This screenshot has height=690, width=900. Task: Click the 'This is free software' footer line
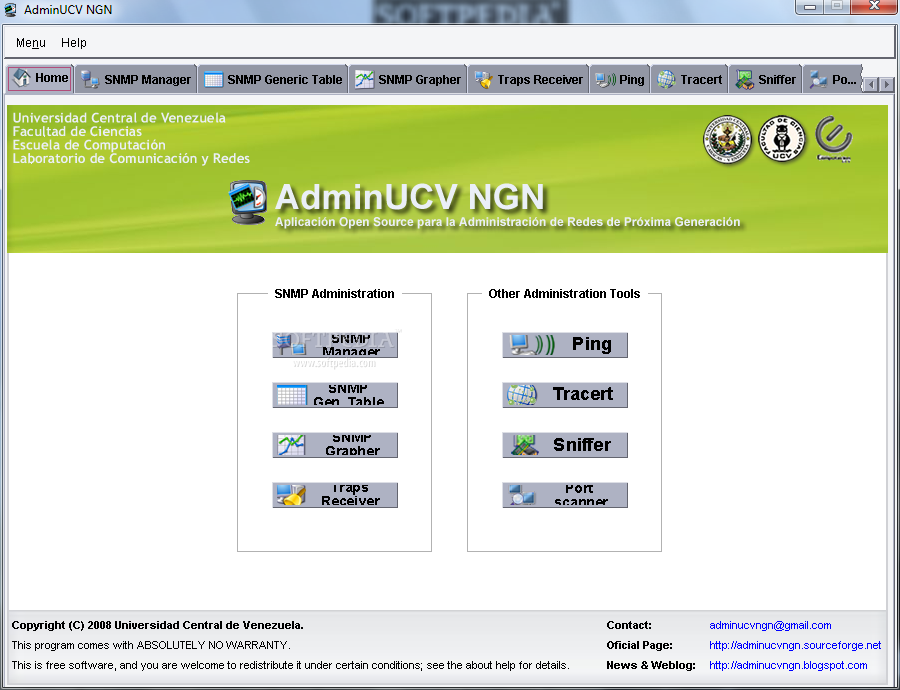(290, 665)
